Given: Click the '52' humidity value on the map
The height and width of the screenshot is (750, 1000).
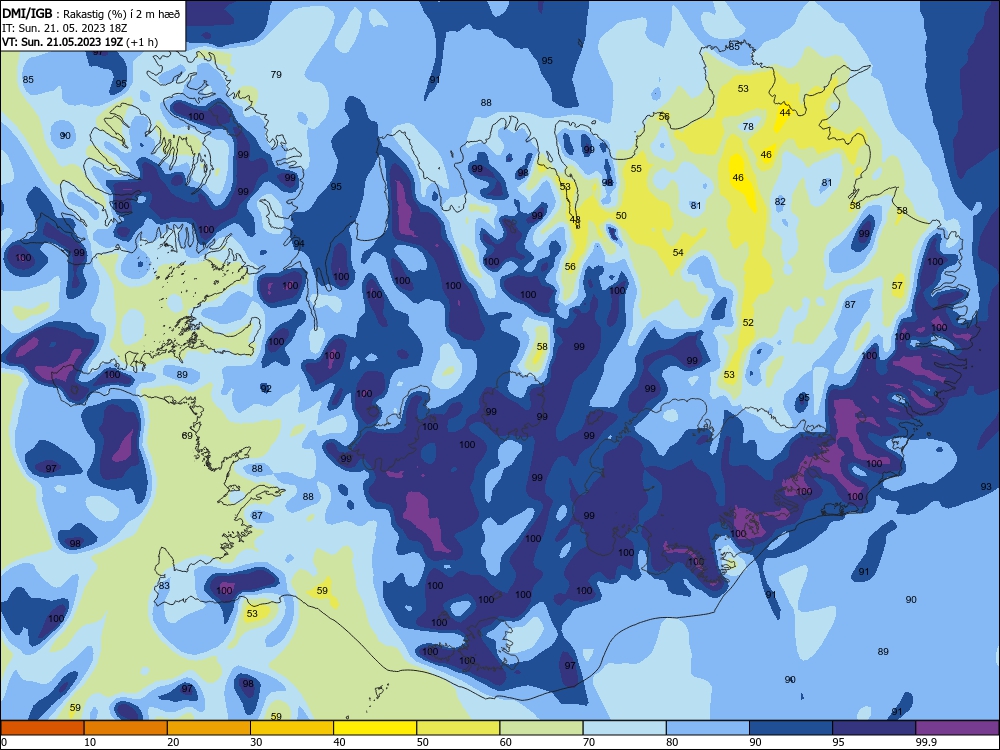Looking at the screenshot, I should pos(748,323).
